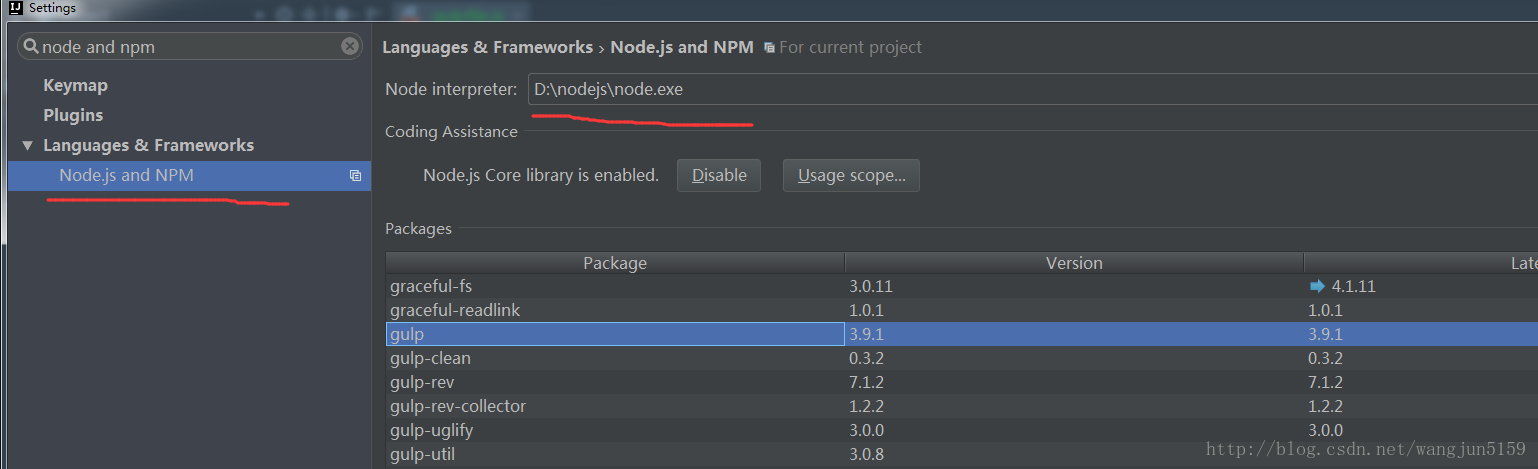Viewport: 1538px width, 469px height.
Task: Click the project-level icon beside Node.js and NPM
Action: point(355,176)
